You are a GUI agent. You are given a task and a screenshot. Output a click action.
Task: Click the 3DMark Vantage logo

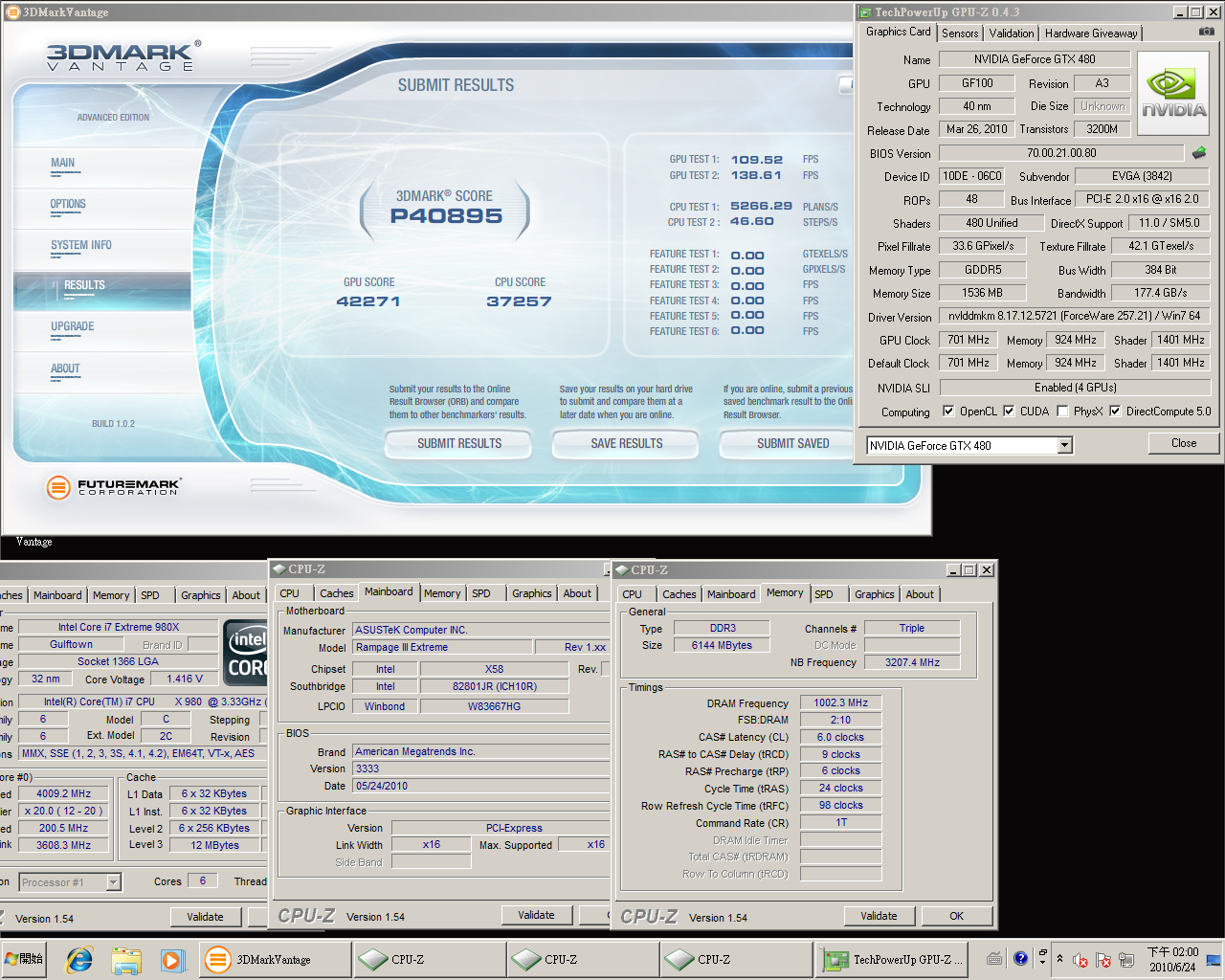[124, 56]
